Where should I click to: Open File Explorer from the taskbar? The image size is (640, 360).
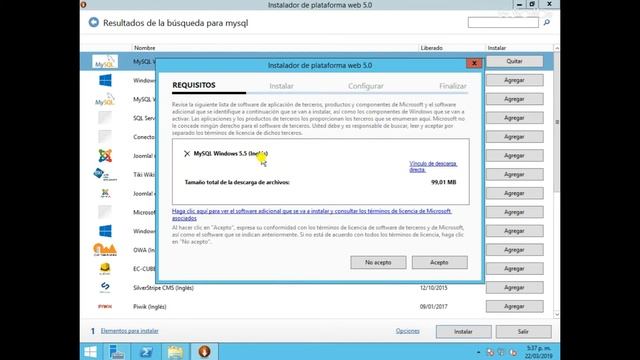pyautogui.click(x=176, y=351)
